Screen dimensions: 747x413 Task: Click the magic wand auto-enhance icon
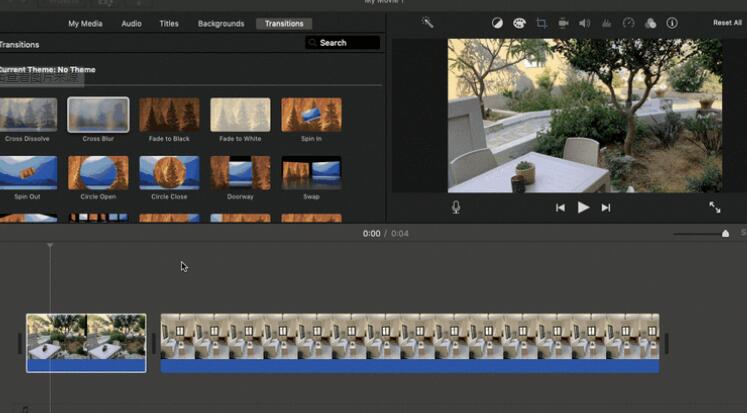click(427, 22)
